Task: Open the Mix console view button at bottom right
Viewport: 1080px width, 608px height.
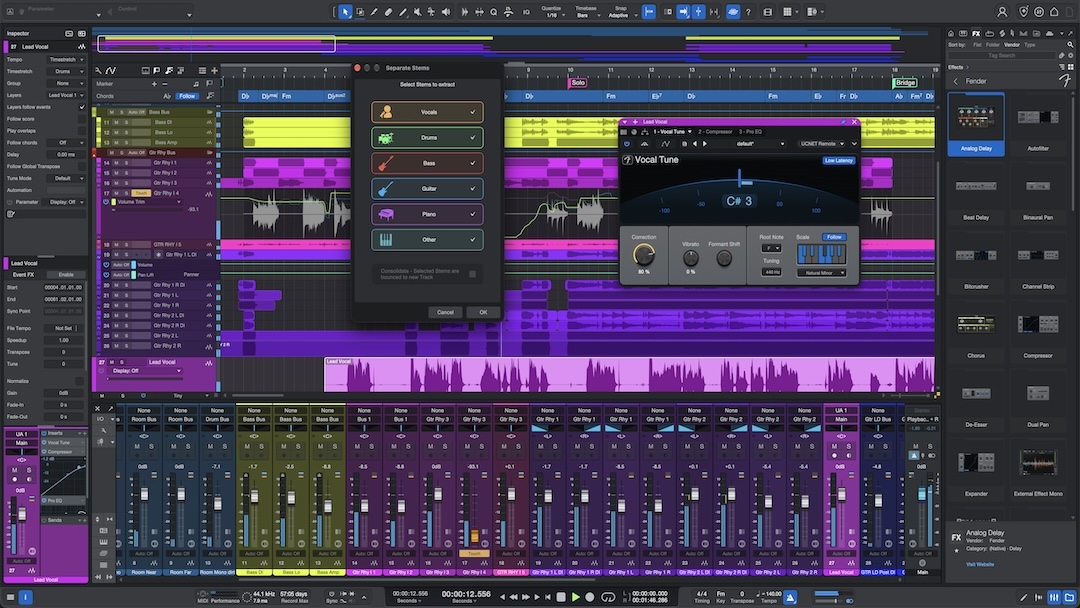Action: 1054,597
